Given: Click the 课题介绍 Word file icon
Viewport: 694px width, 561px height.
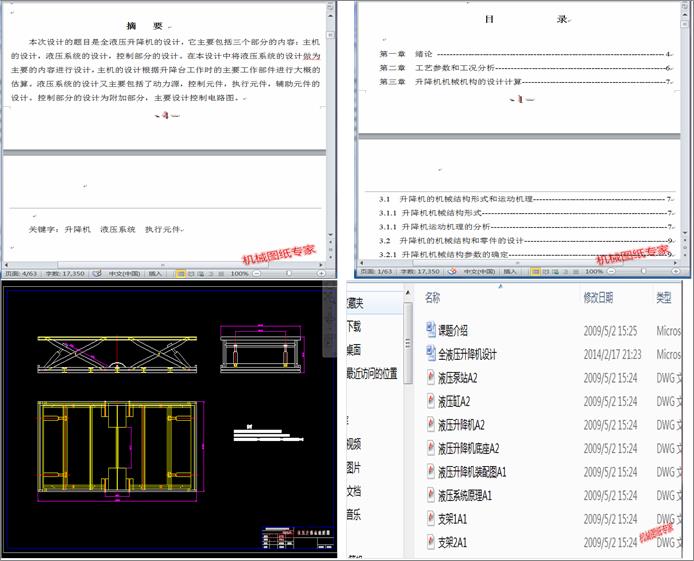Looking at the screenshot, I should click(x=430, y=330).
